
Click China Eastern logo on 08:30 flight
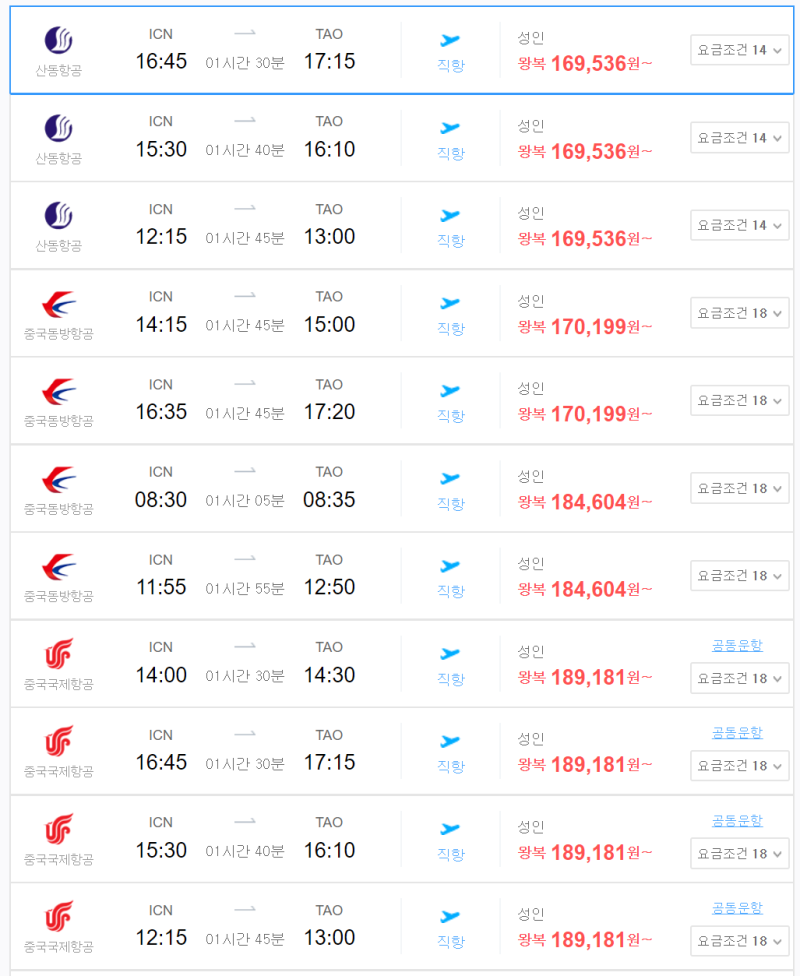[x=59, y=480]
